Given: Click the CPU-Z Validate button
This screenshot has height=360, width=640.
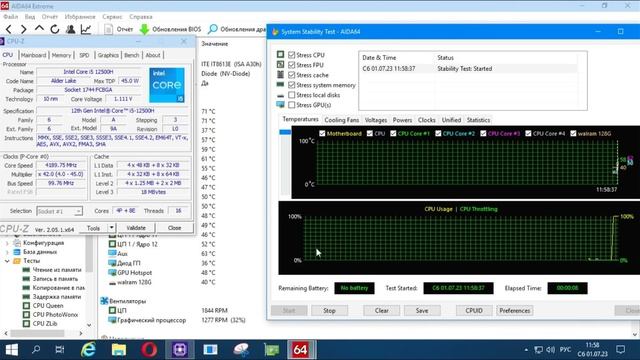Looking at the screenshot, I should [136, 228].
